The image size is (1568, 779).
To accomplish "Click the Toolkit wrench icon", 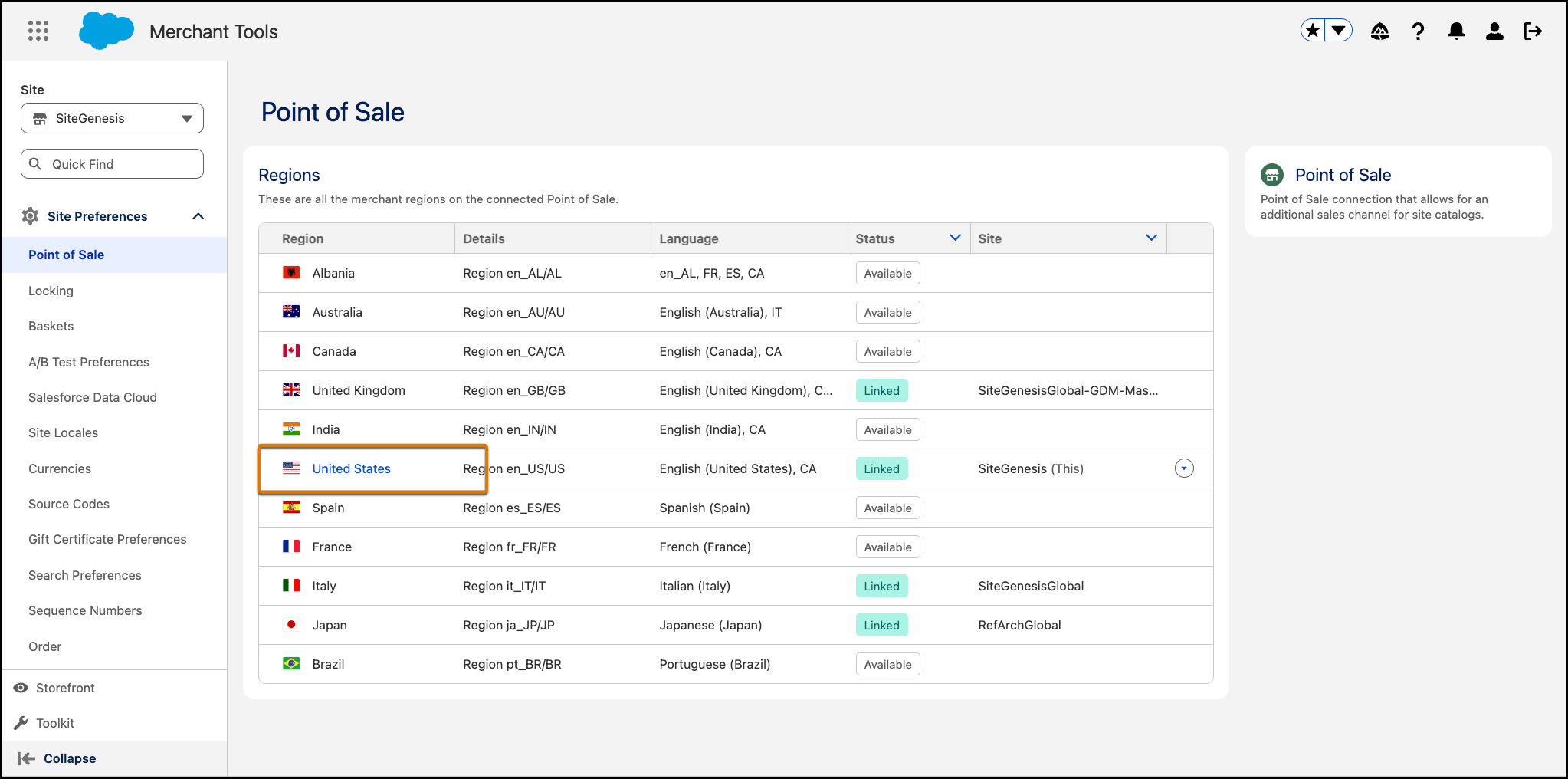I will (21, 723).
